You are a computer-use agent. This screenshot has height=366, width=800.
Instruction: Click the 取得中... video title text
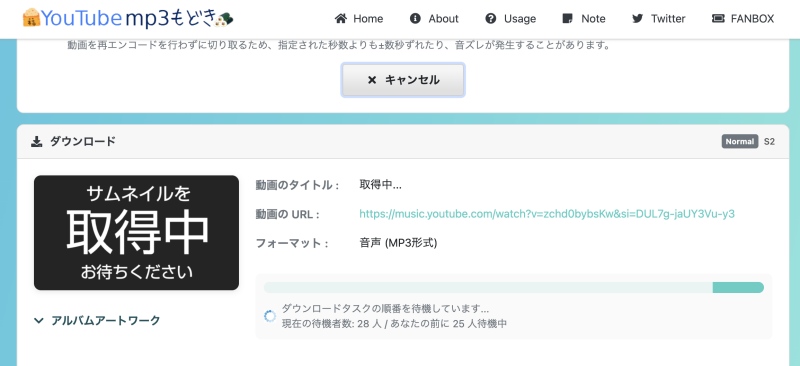coord(381,185)
